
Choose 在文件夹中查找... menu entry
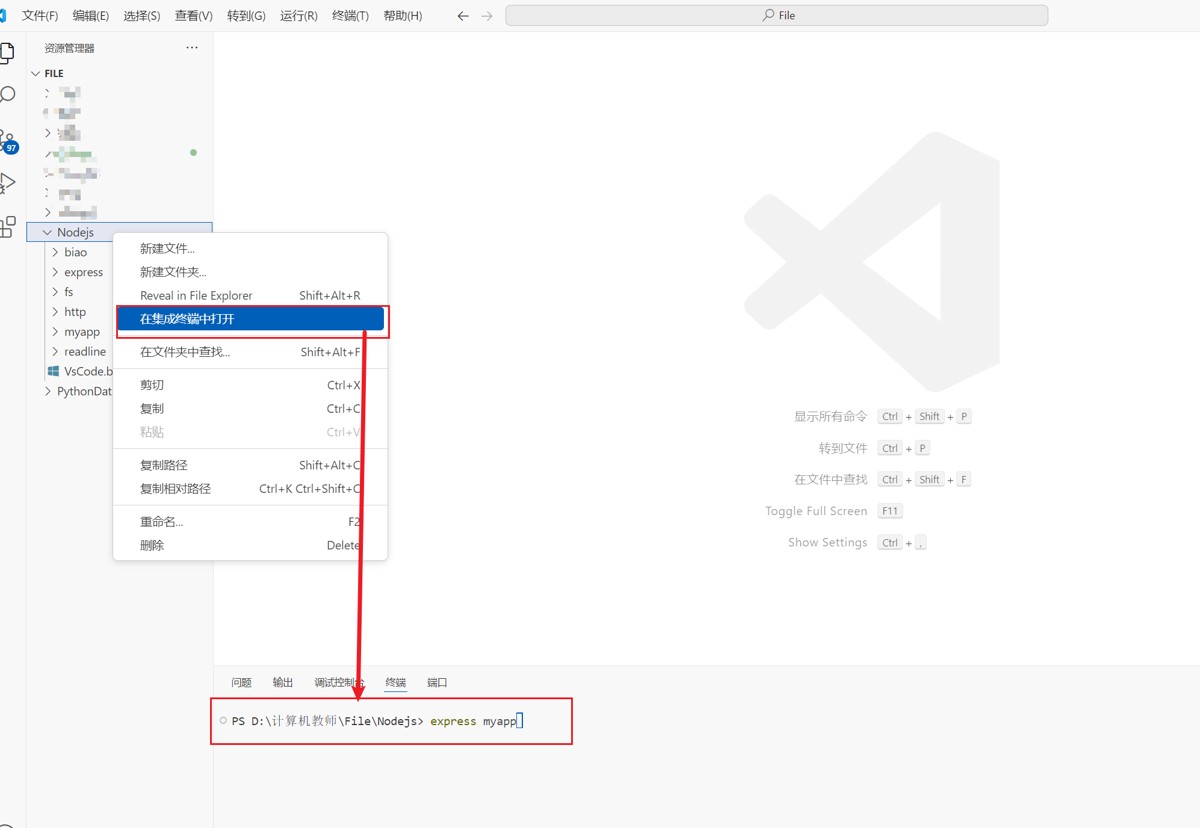click(250, 352)
